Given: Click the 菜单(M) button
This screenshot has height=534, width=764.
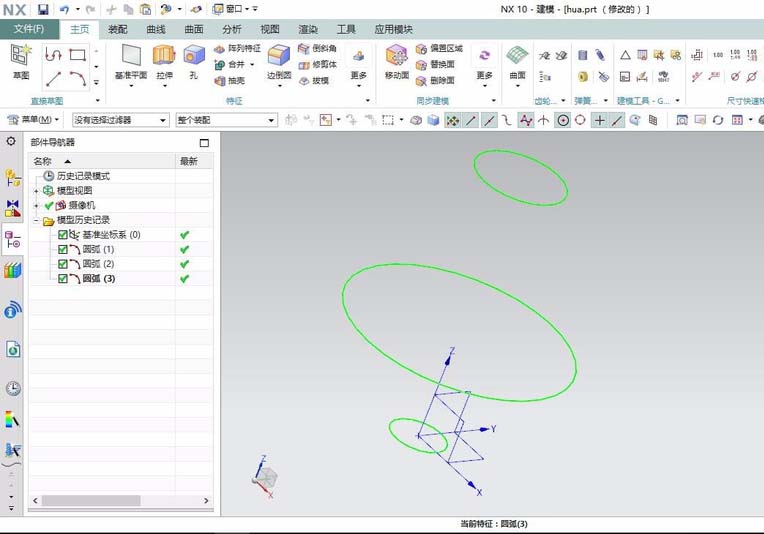Looking at the screenshot, I should pyautogui.click(x=33, y=120).
